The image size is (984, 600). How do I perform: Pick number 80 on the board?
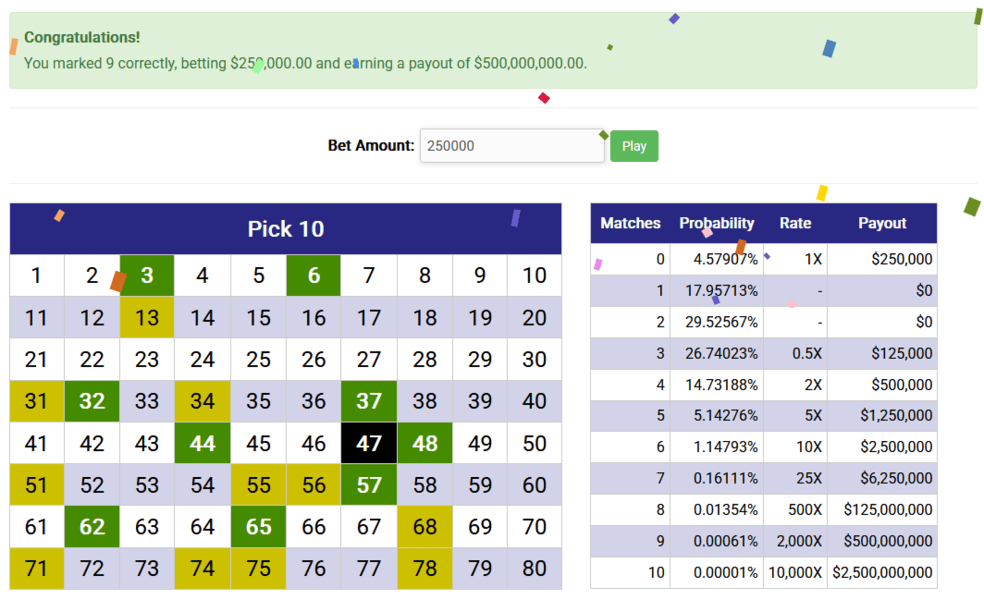(x=535, y=569)
